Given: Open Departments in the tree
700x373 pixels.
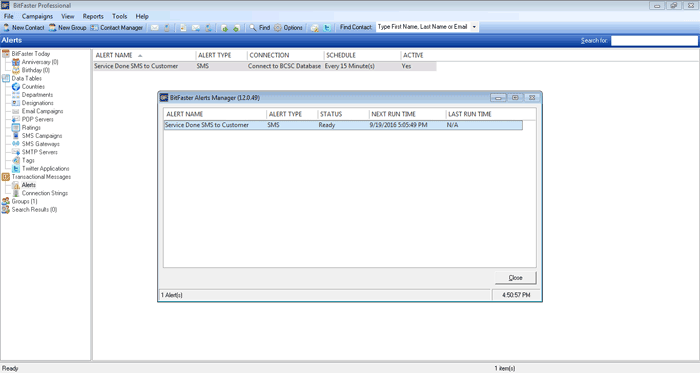Looking at the screenshot, I should [x=33, y=95].
